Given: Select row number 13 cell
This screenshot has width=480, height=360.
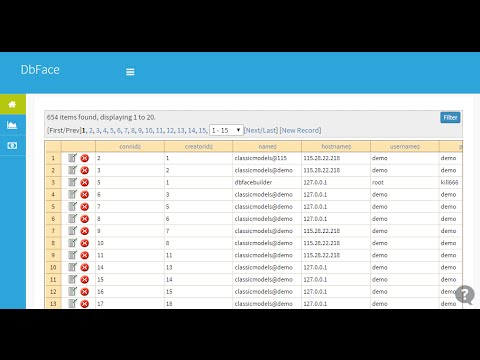Looking at the screenshot, I should click(53, 304).
